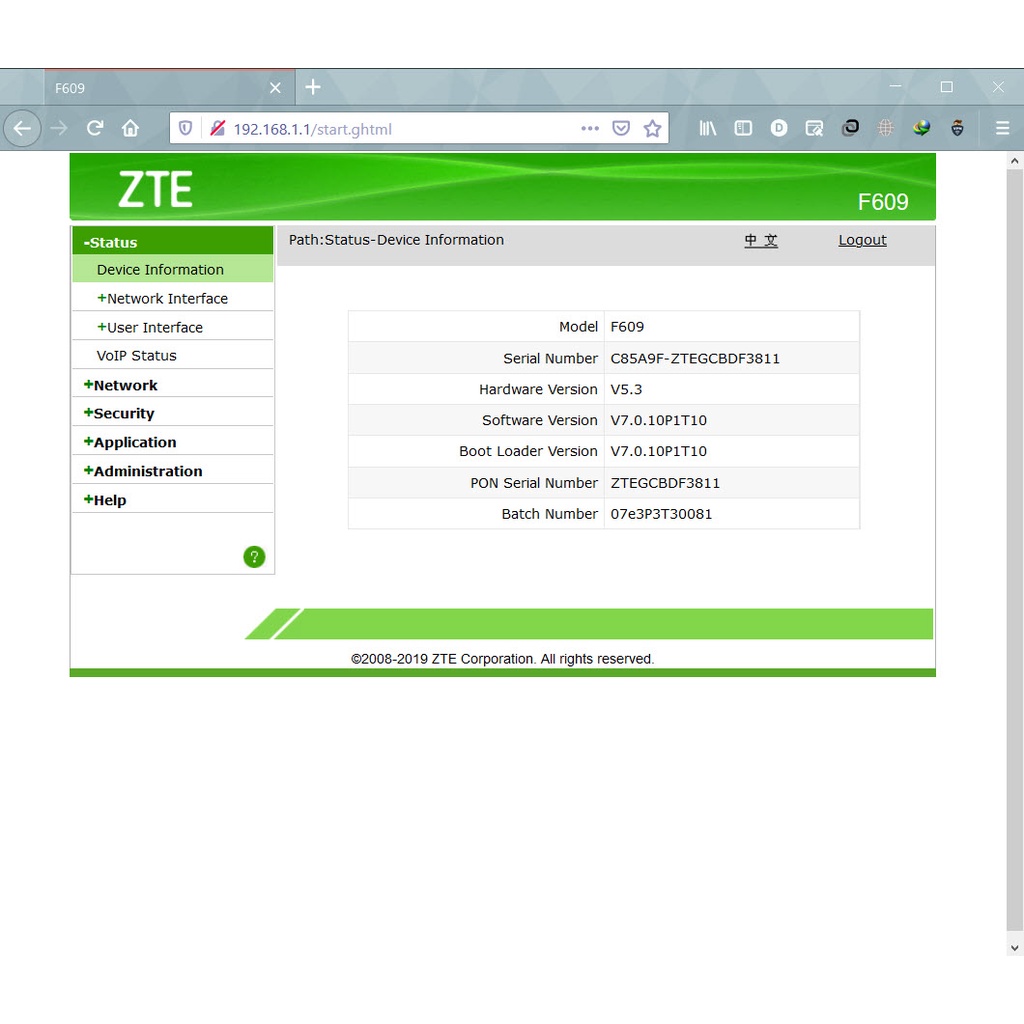Bookmark this page with star icon

[x=652, y=128]
